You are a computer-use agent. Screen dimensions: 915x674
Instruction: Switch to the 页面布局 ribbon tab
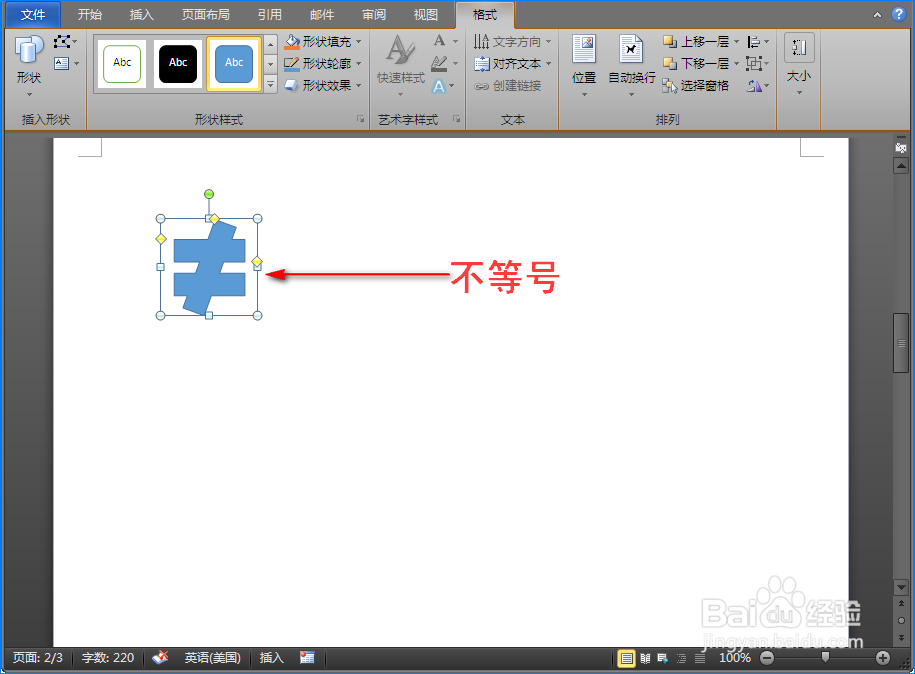(x=205, y=14)
